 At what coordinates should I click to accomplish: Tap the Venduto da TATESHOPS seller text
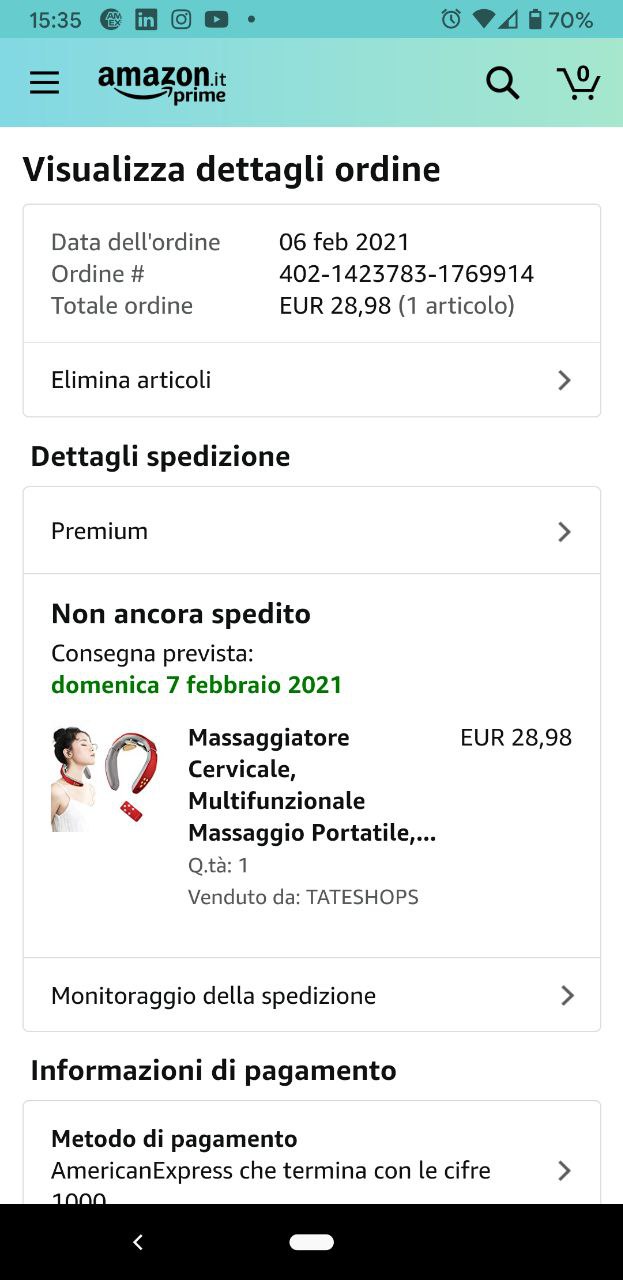coord(303,897)
